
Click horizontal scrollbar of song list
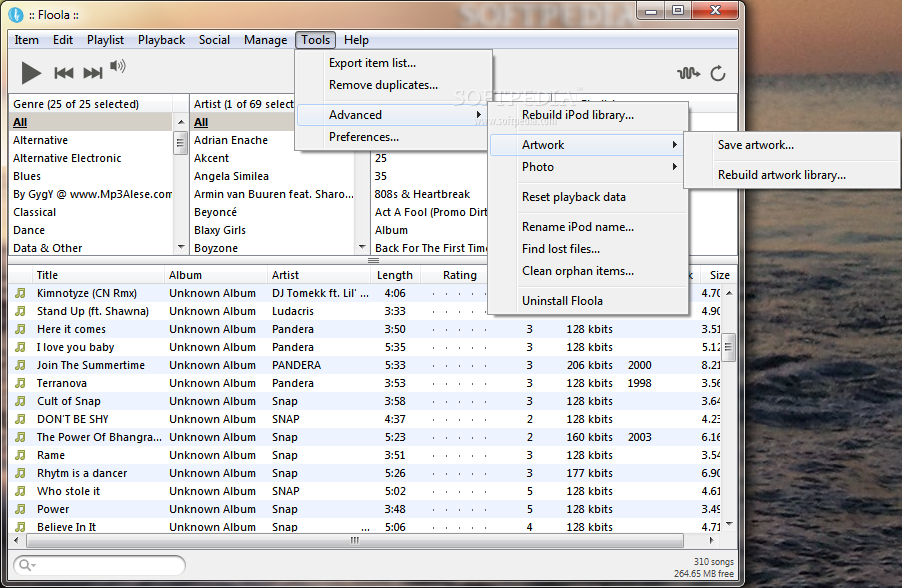coord(355,540)
